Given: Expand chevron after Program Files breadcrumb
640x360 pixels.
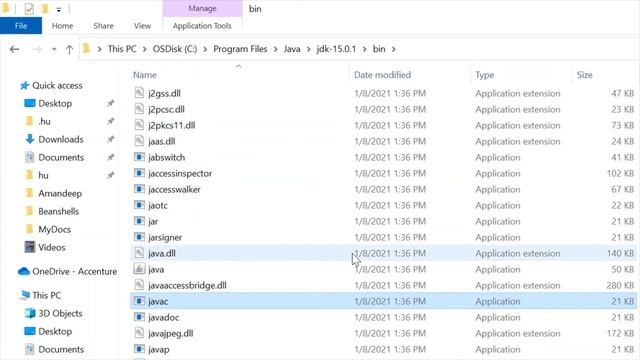Looking at the screenshot, I should coord(276,49).
